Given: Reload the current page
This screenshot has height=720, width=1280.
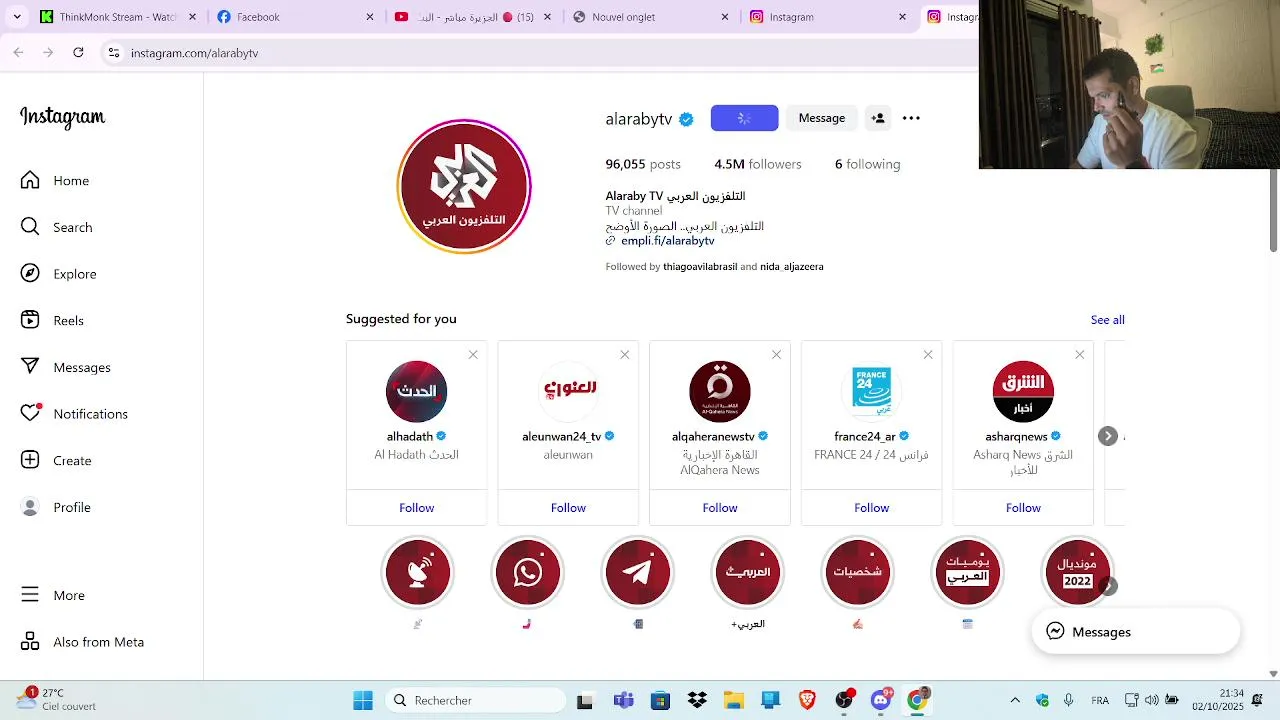Looking at the screenshot, I should coord(78,53).
